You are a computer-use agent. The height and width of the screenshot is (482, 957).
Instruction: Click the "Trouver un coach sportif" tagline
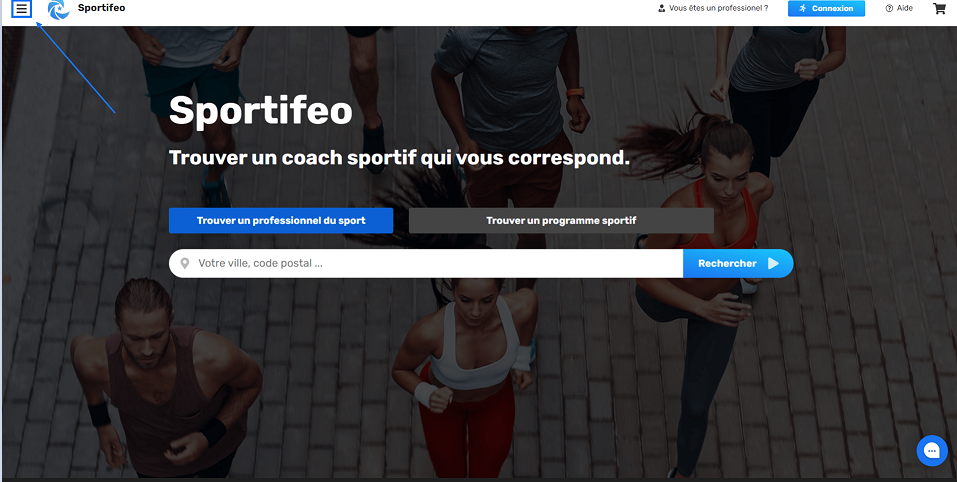pos(399,157)
